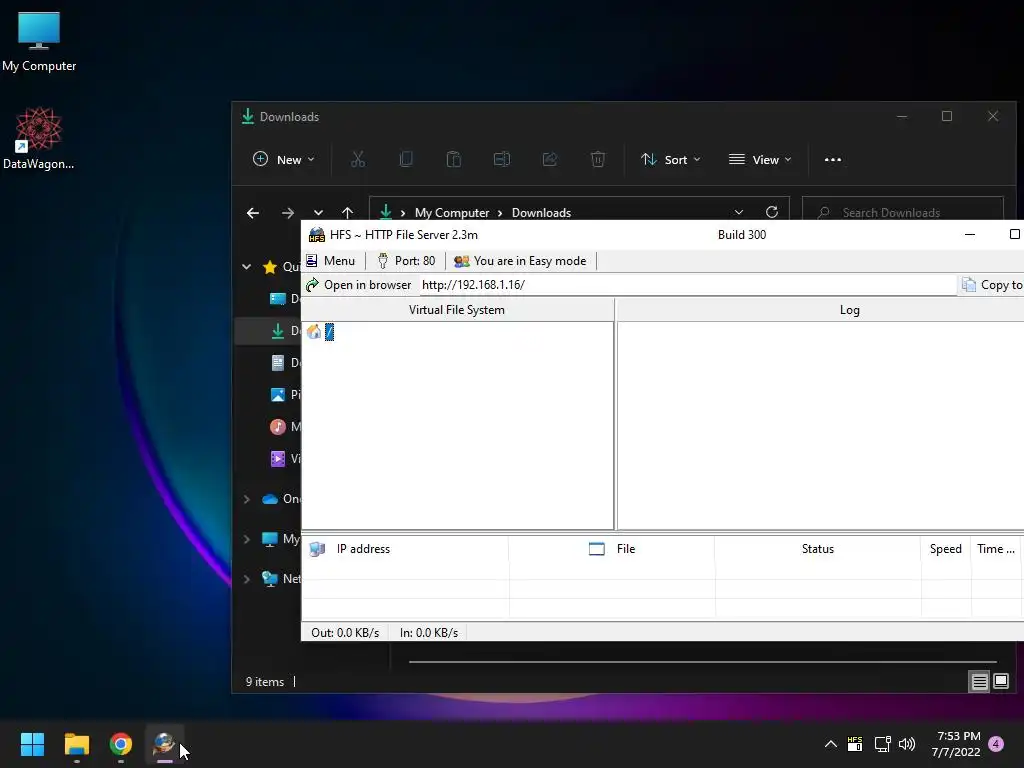Select the root home folder icon in Virtual File System
Screen dimensions: 1024x768
(x=313, y=332)
